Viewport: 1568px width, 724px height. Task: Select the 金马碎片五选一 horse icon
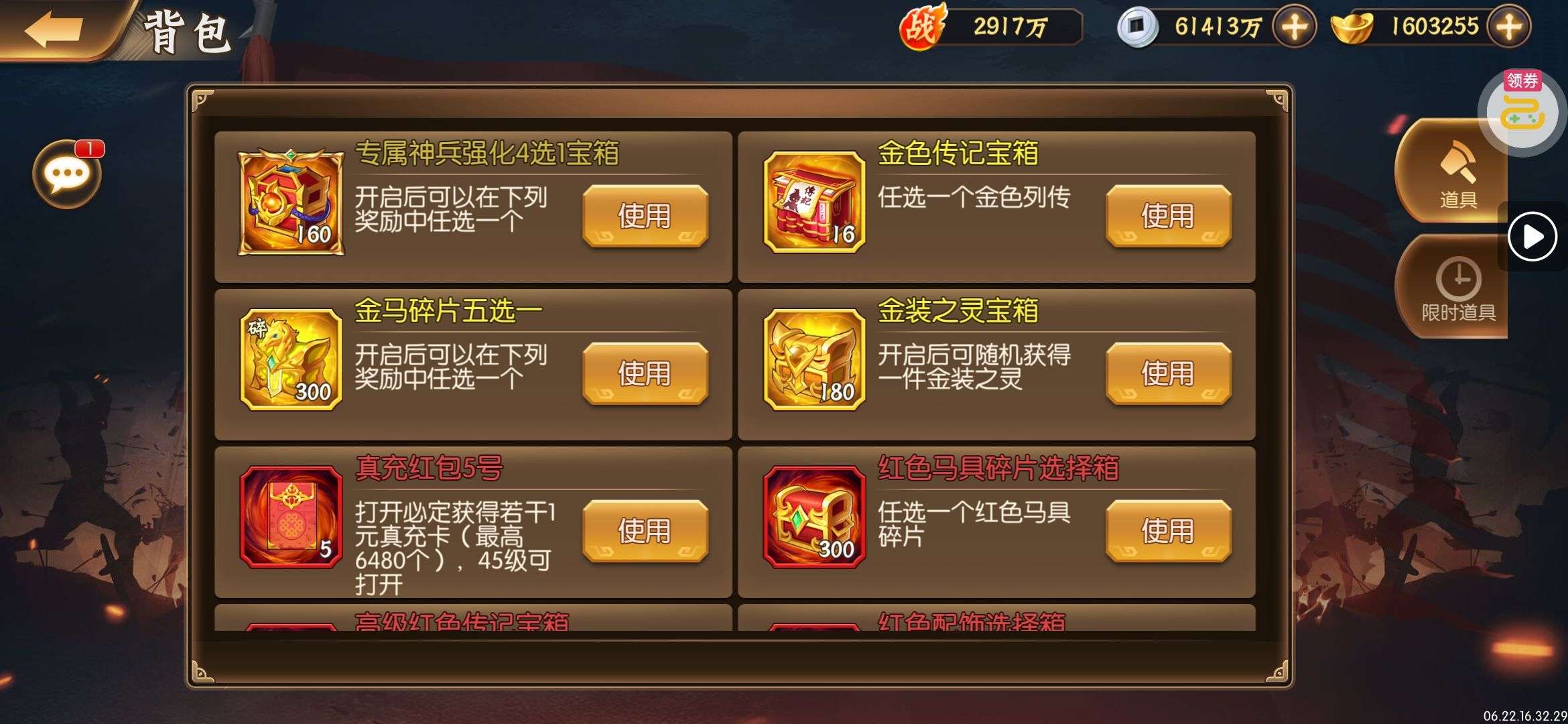tap(291, 359)
